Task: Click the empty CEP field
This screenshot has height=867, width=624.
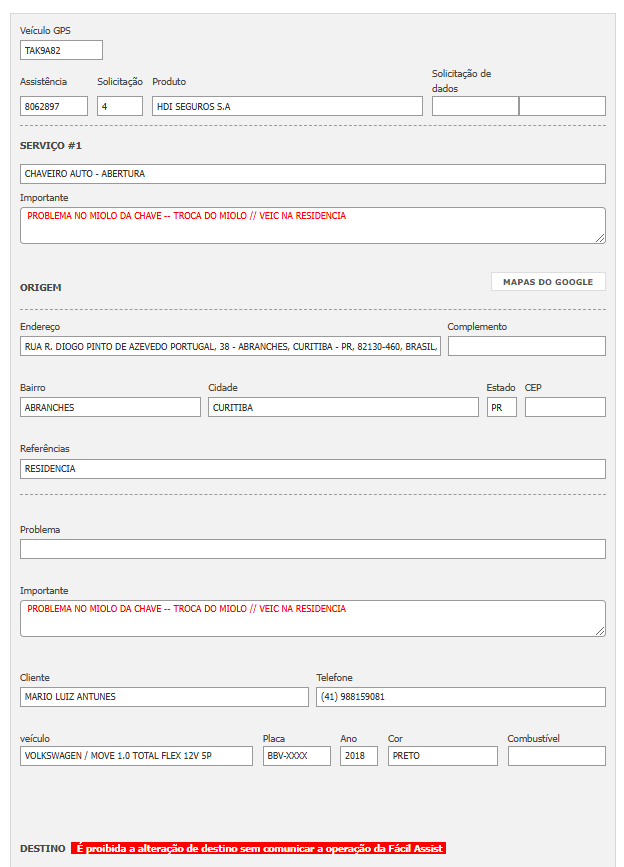Action: (565, 407)
